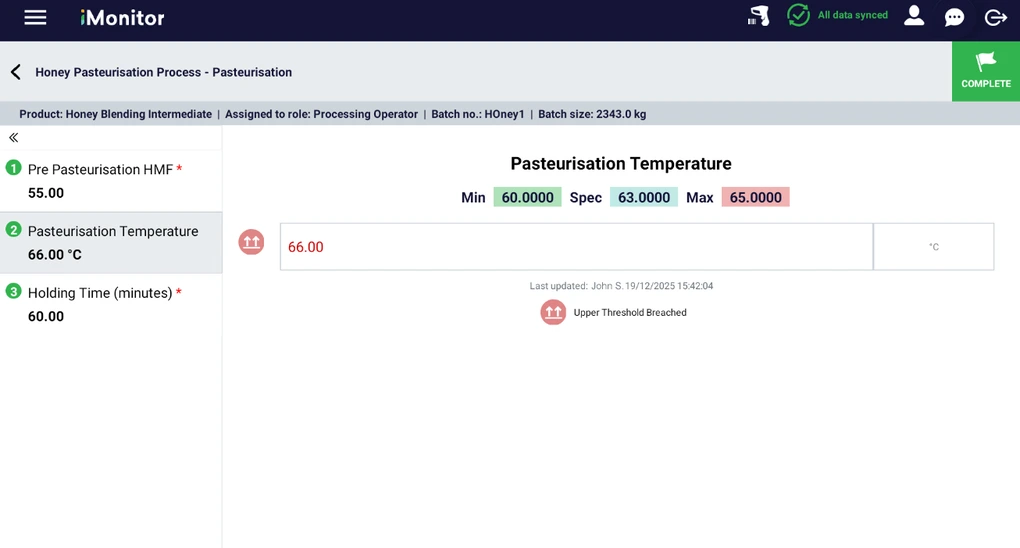
Task: Click the iMonitor logo
Action: [x=122, y=18]
